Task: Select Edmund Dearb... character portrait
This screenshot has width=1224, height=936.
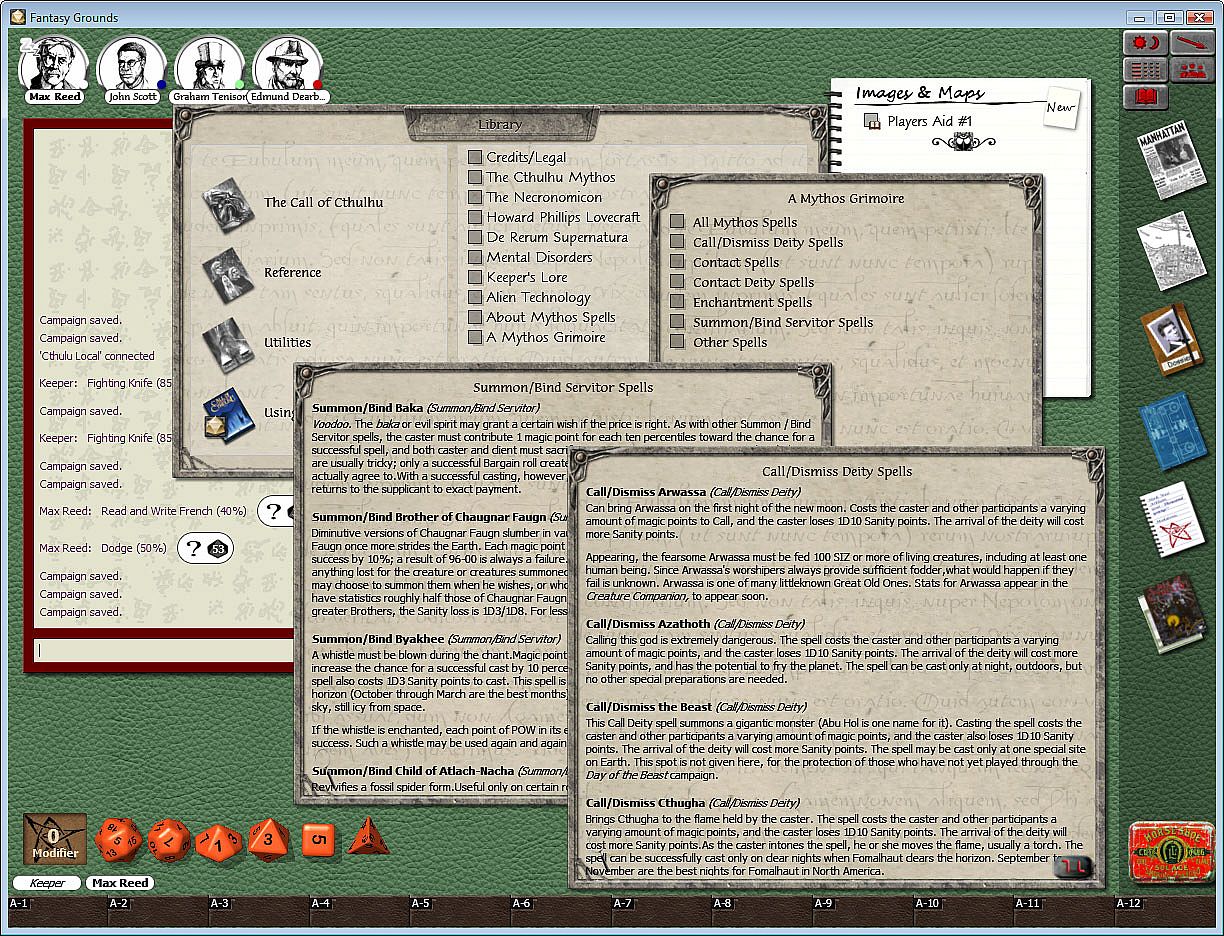Action: coord(287,64)
